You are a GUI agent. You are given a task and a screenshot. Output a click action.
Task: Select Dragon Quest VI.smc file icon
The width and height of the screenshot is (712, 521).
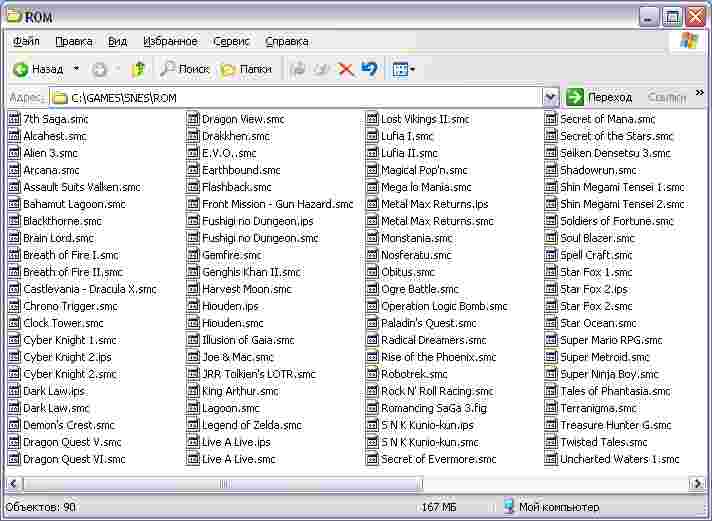tap(14, 459)
